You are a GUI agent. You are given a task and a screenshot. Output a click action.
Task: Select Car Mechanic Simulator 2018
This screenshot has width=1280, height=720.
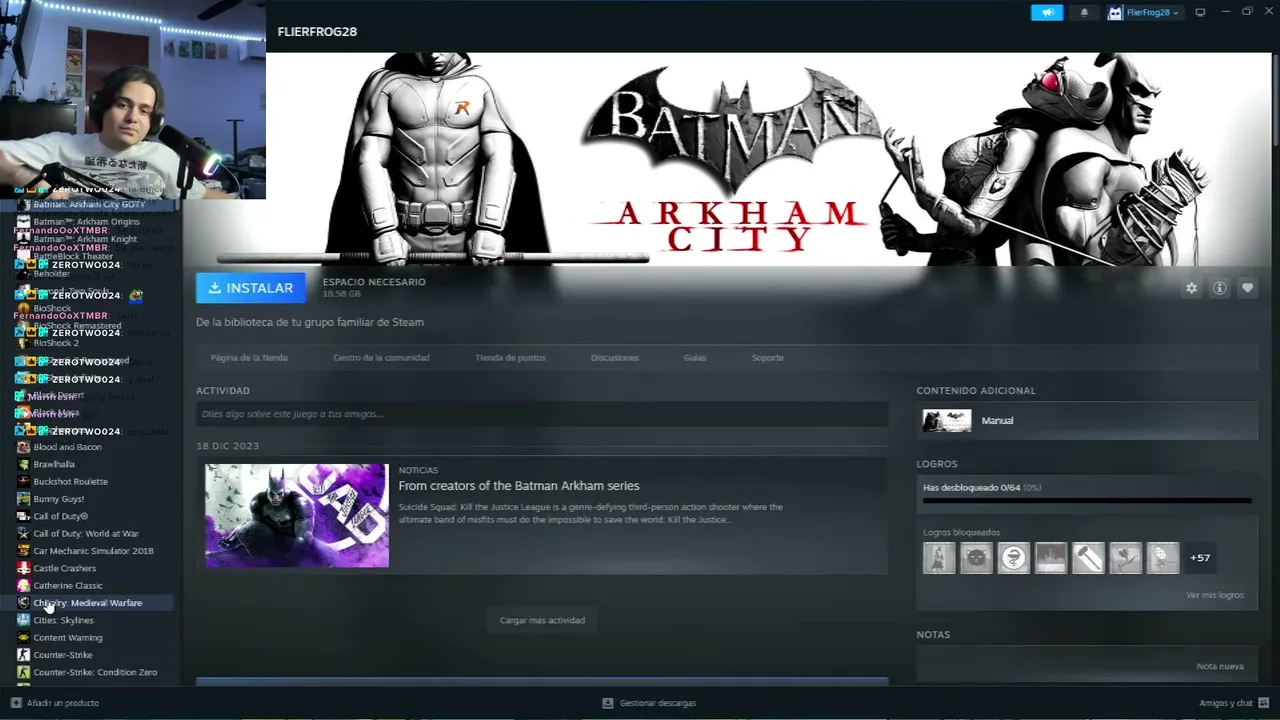93,551
